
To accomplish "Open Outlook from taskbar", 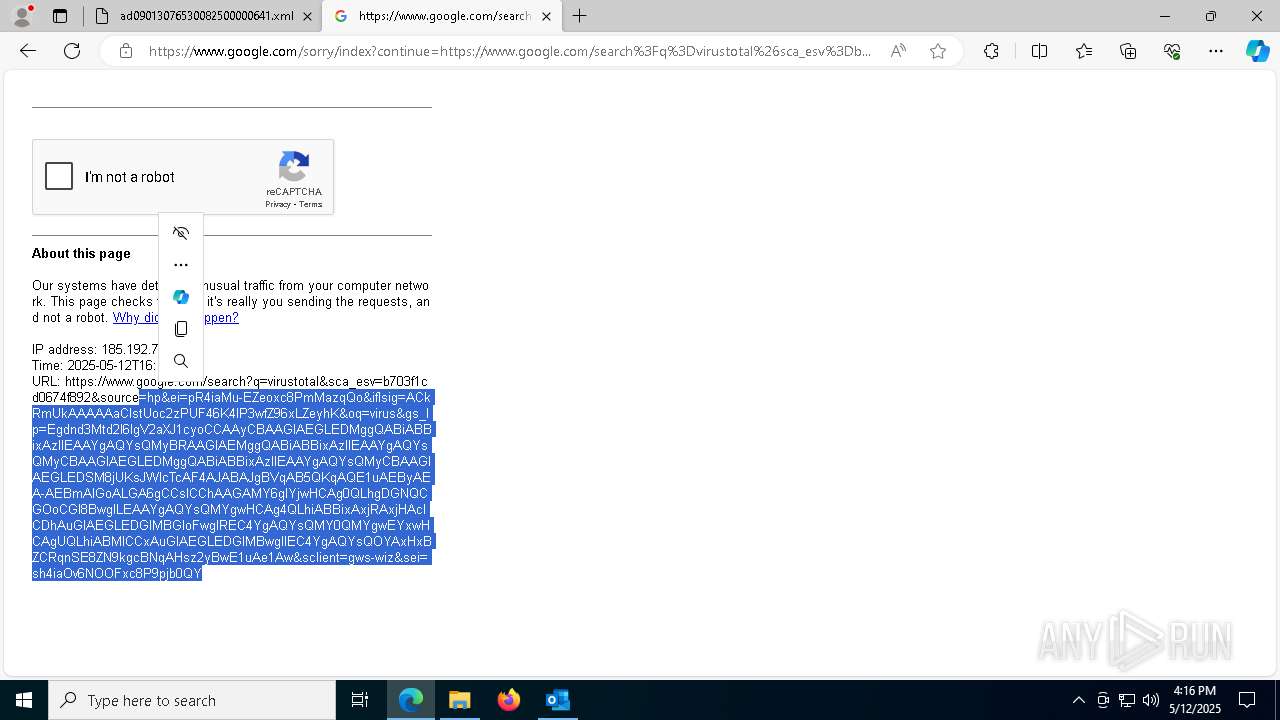I will (x=557, y=700).
